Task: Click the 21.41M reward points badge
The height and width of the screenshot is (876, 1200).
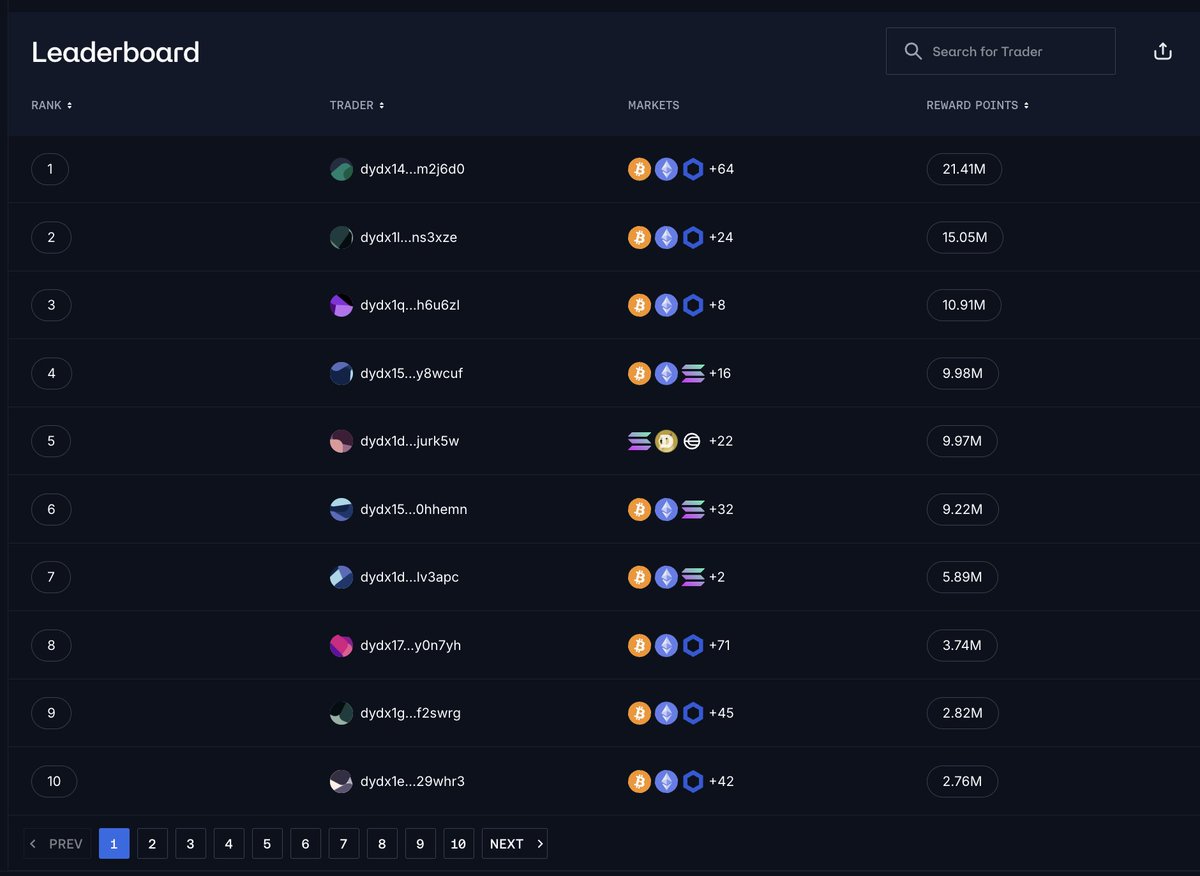Action: point(964,169)
